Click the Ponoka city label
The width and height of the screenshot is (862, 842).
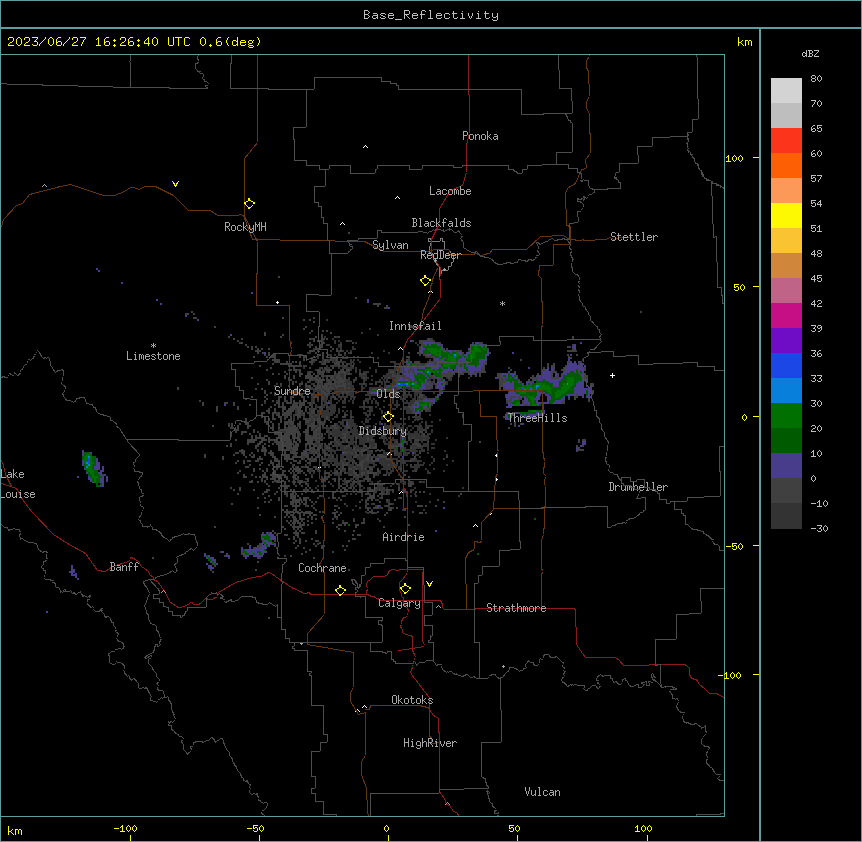click(x=480, y=136)
